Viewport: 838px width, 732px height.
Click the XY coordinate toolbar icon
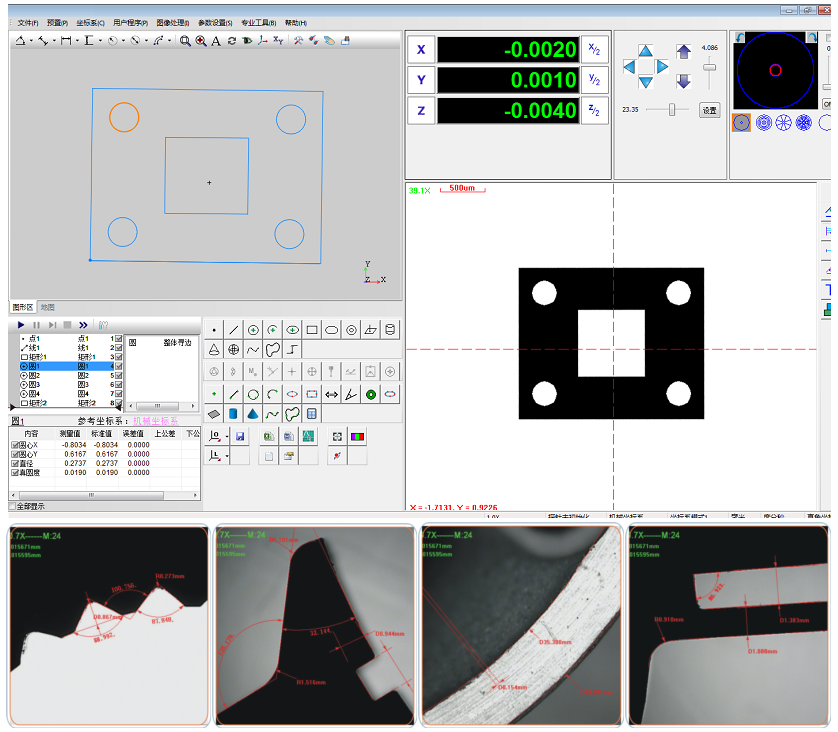click(x=278, y=40)
